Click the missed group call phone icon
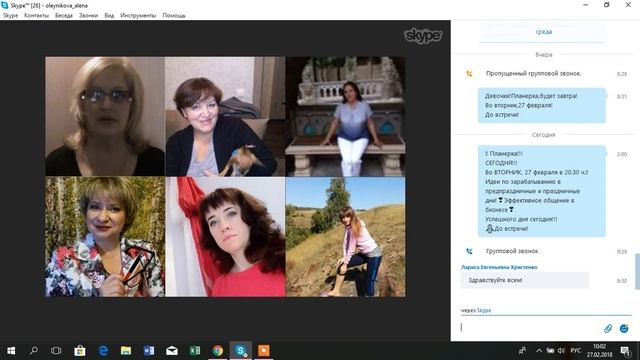640x360 pixels. tap(469, 74)
